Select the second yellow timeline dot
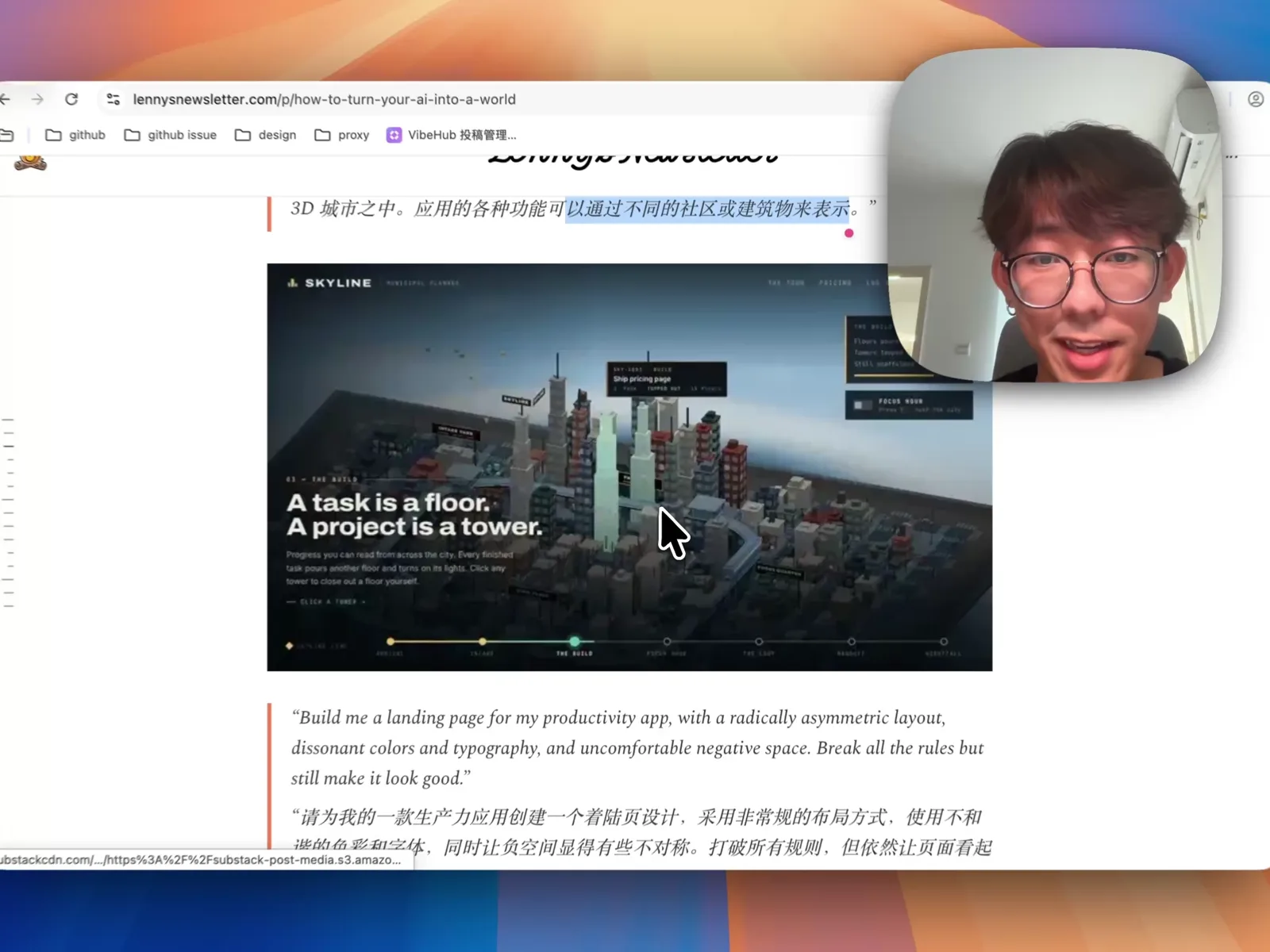Viewport: 1270px width, 952px height. tap(483, 642)
